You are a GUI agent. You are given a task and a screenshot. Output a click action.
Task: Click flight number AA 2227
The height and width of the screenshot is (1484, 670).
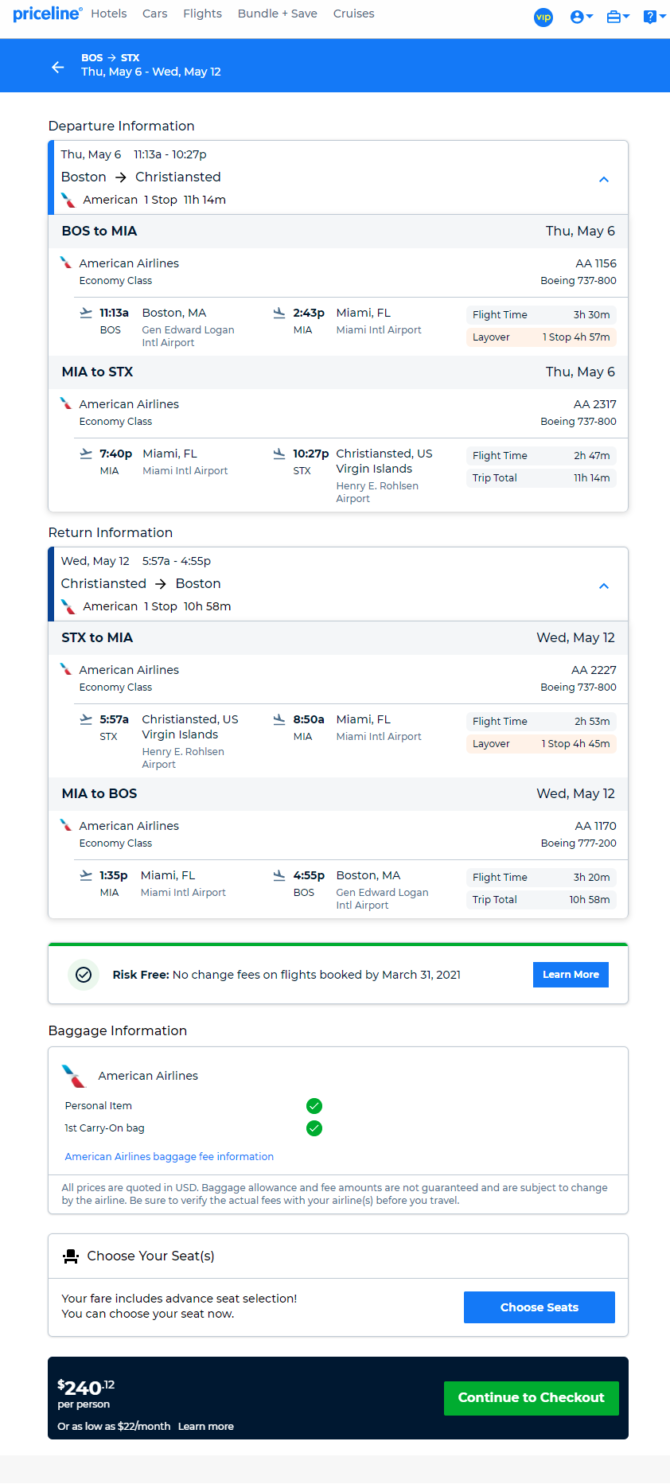click(594, 670)
